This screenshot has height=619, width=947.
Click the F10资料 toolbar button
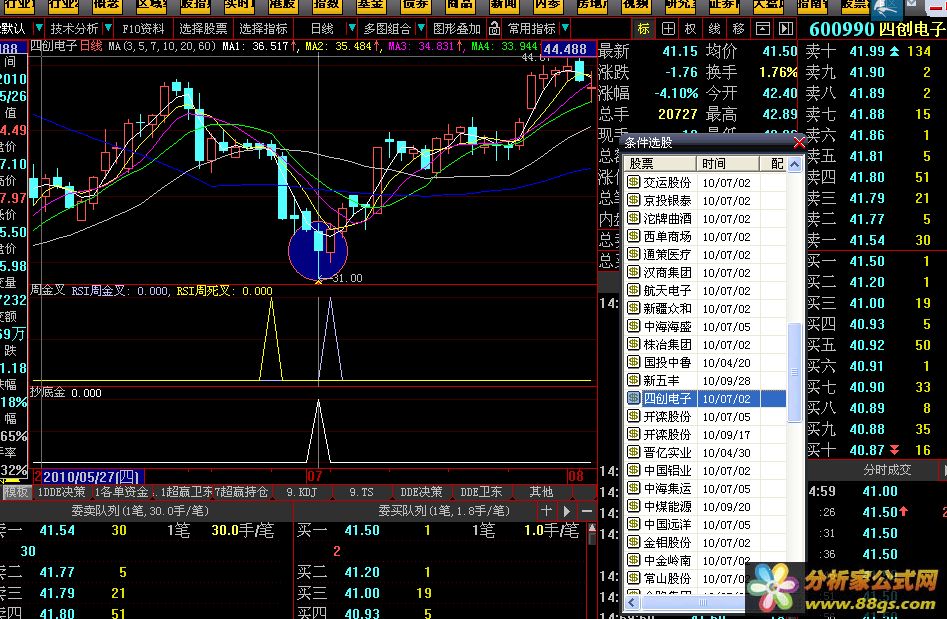(143, 28)
